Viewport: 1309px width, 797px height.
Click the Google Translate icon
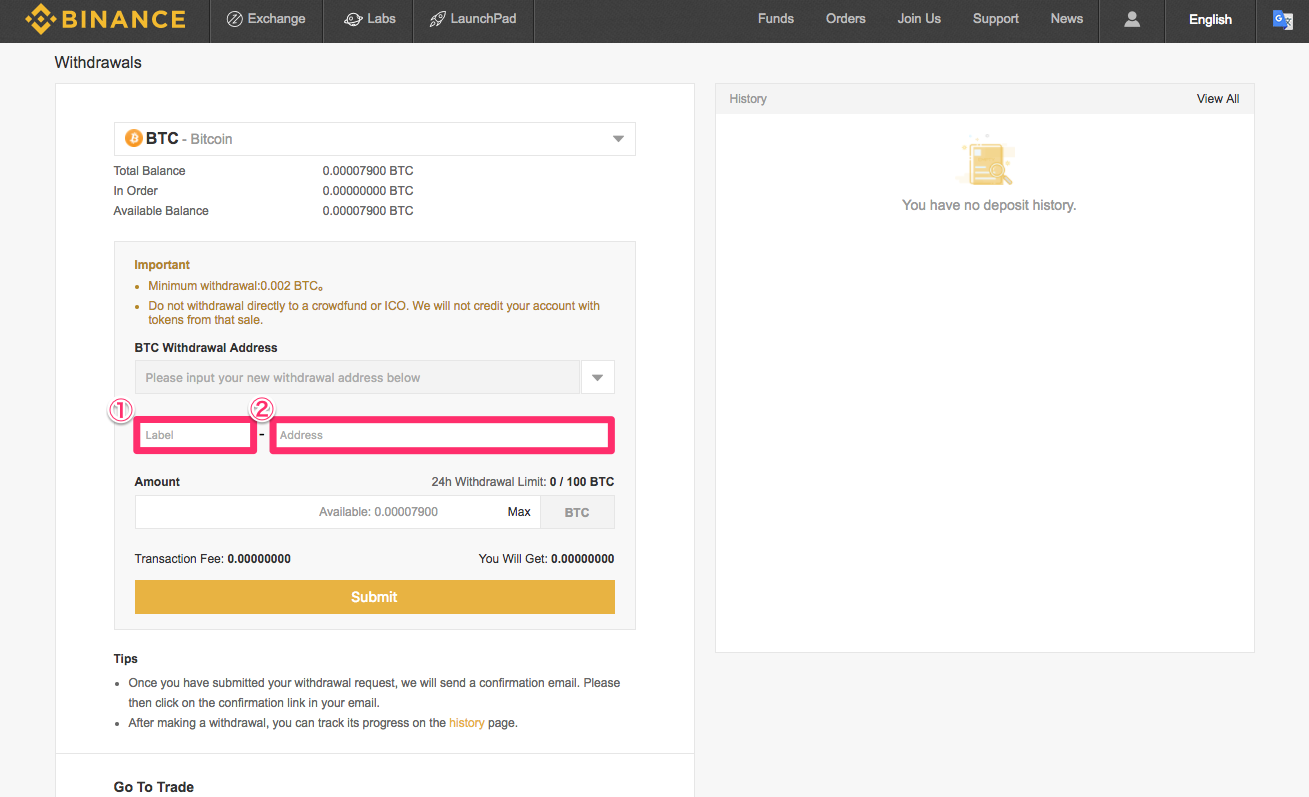click(1282, 19)
